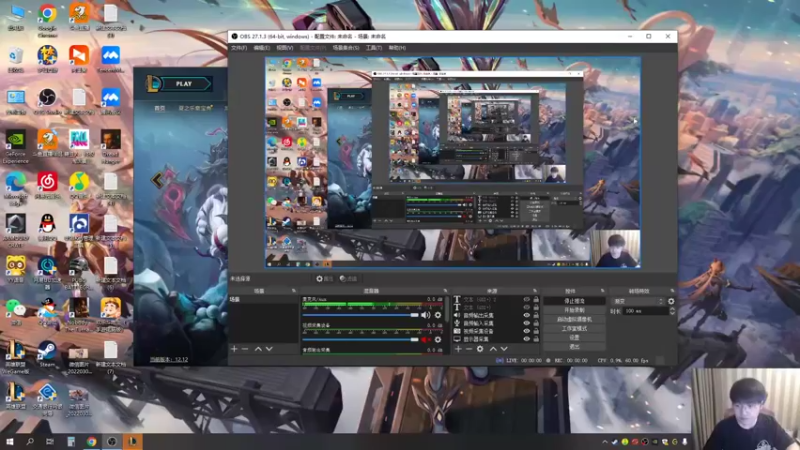Move scene up with the up arrow
Image resolution: width=800 pixels, height=450 pixels.
coord(258,349)
